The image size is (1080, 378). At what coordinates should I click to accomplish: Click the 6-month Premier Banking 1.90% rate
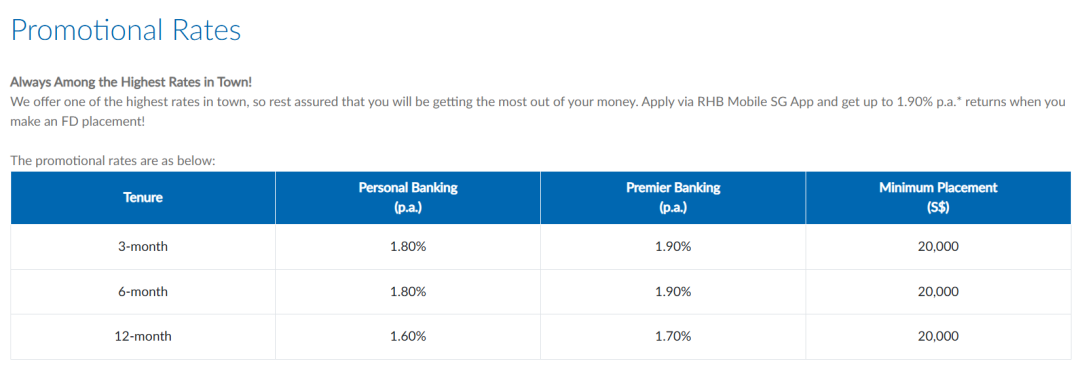[x=673, y=292]
